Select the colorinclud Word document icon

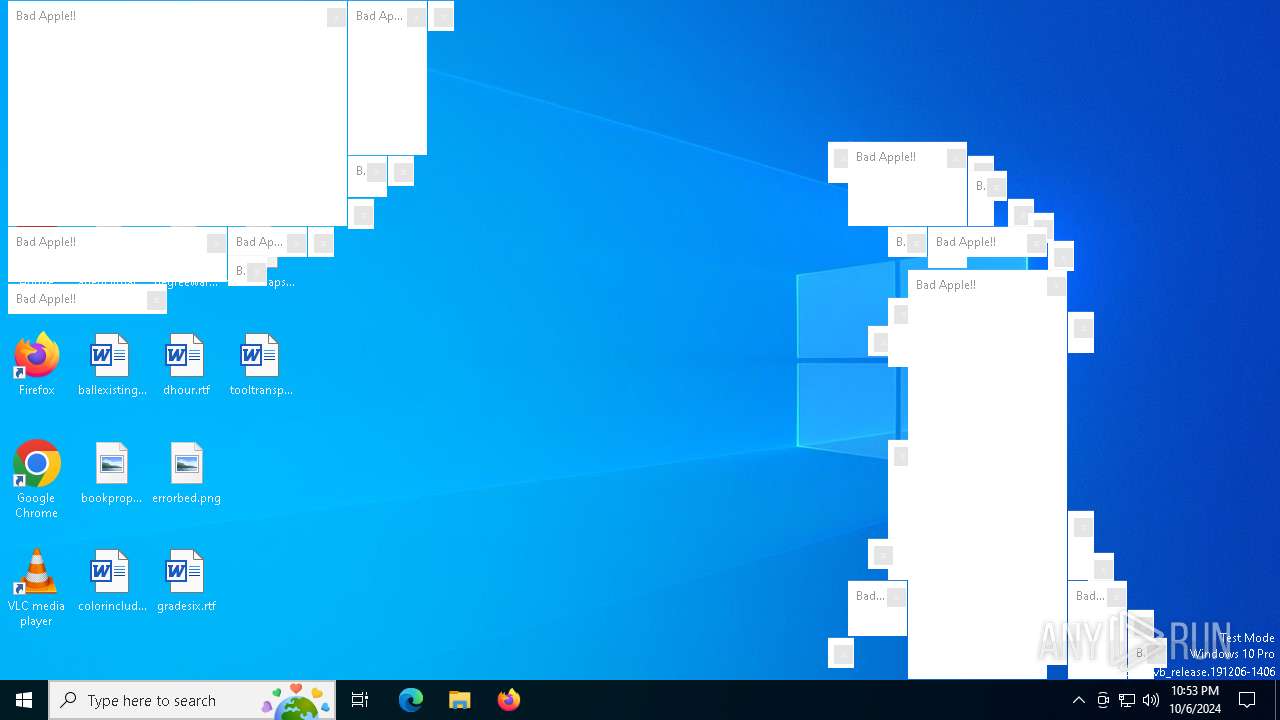point(111,581)
